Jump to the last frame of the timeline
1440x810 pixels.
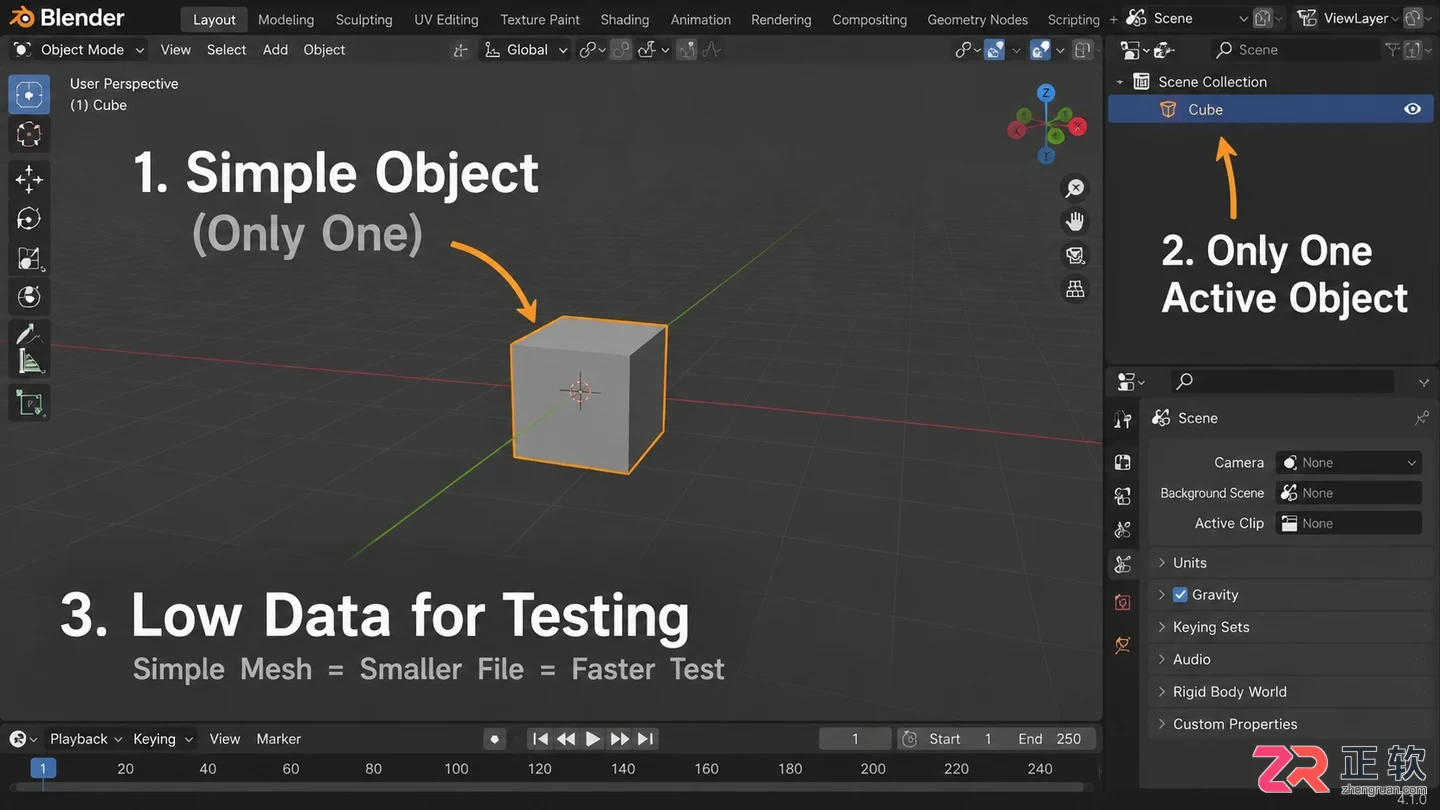[646, 739]
